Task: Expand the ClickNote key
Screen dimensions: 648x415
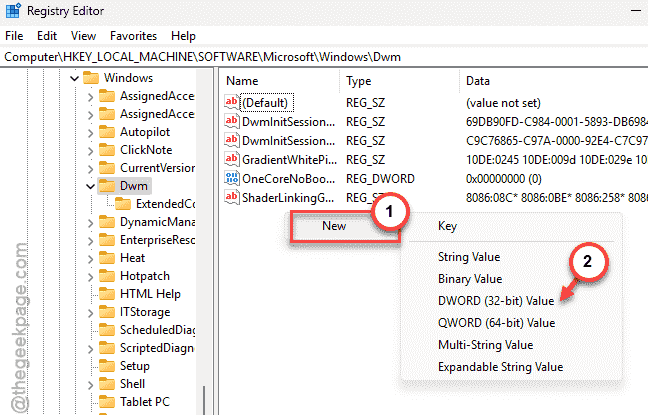Action: coord(91,150)
